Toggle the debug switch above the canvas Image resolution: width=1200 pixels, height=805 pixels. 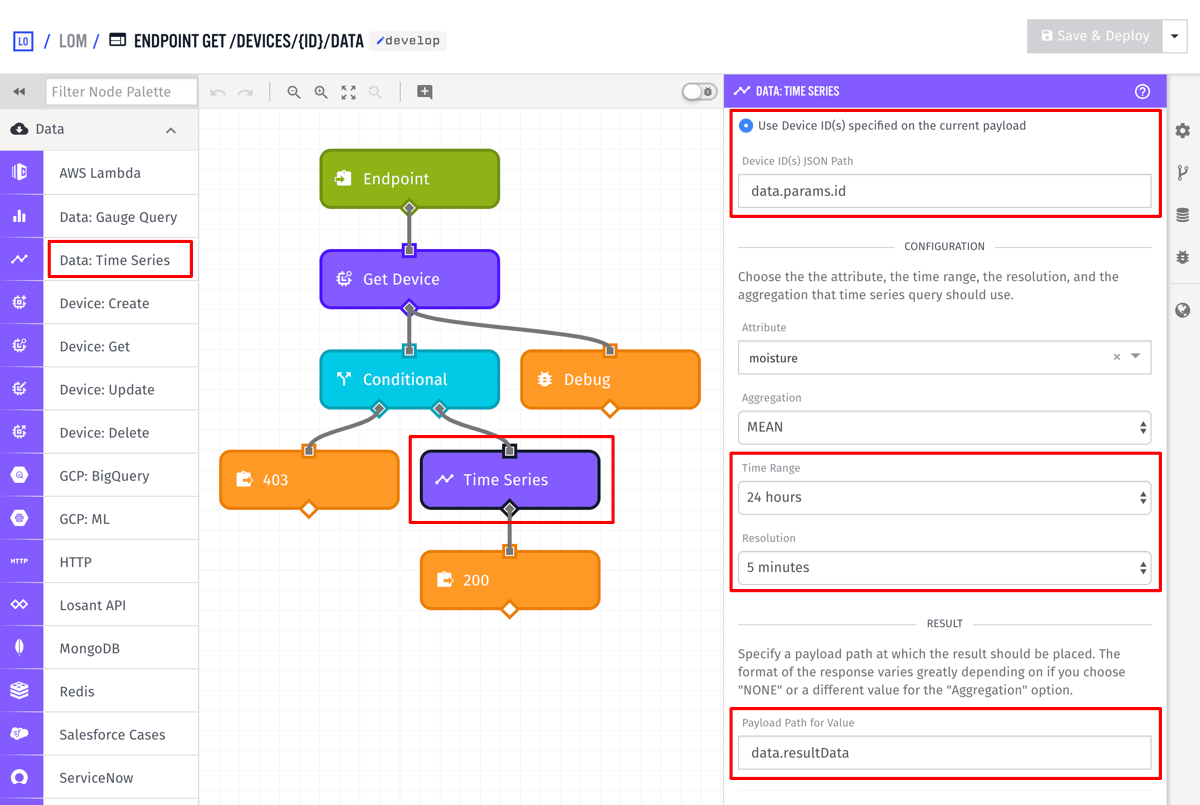pyautogui.click(x=699, y=92)
